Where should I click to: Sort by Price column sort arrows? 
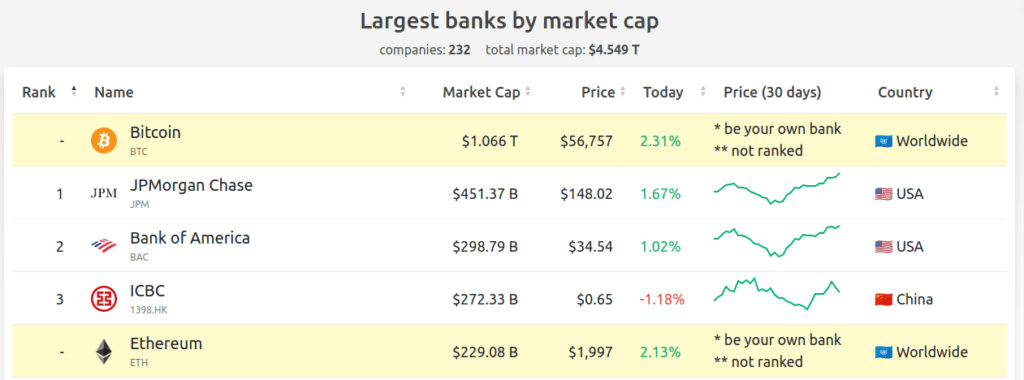coord(623,92)
